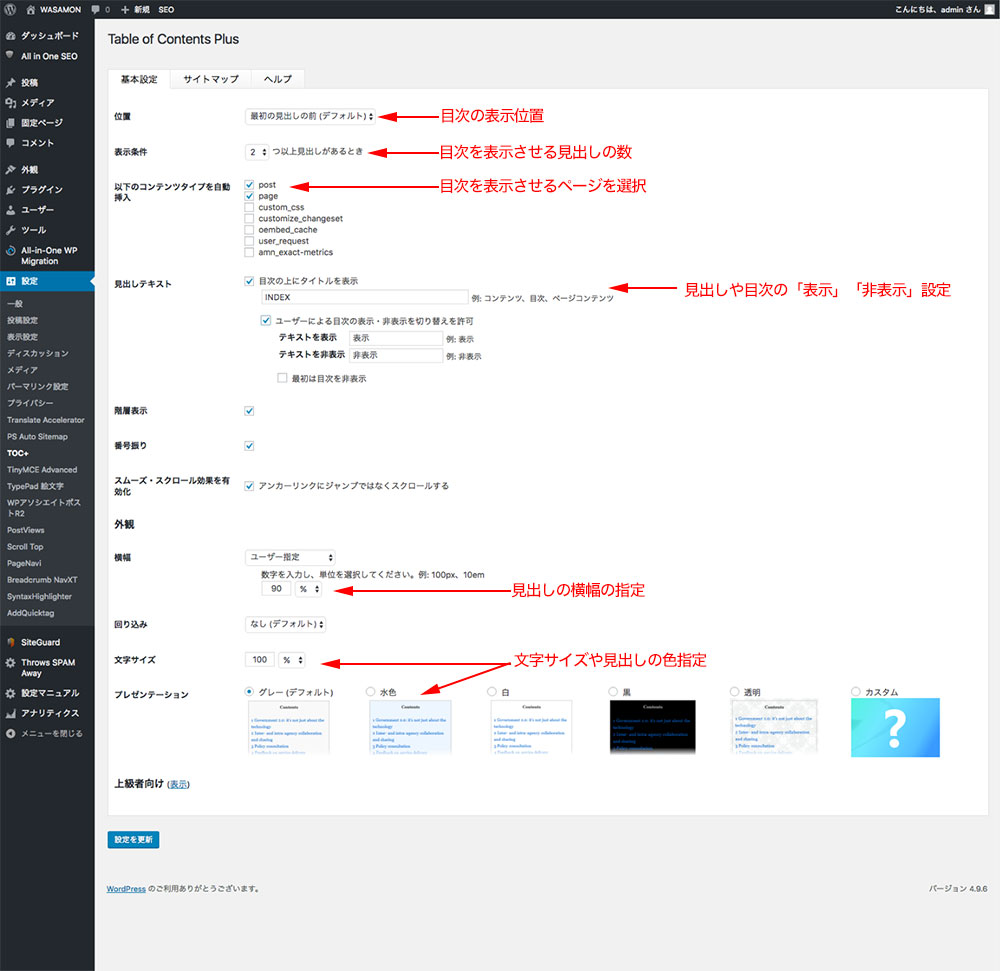The height and width of the screenshot is (971, 1000).
Task: Open the WordPress footer link
Action: 126,889
